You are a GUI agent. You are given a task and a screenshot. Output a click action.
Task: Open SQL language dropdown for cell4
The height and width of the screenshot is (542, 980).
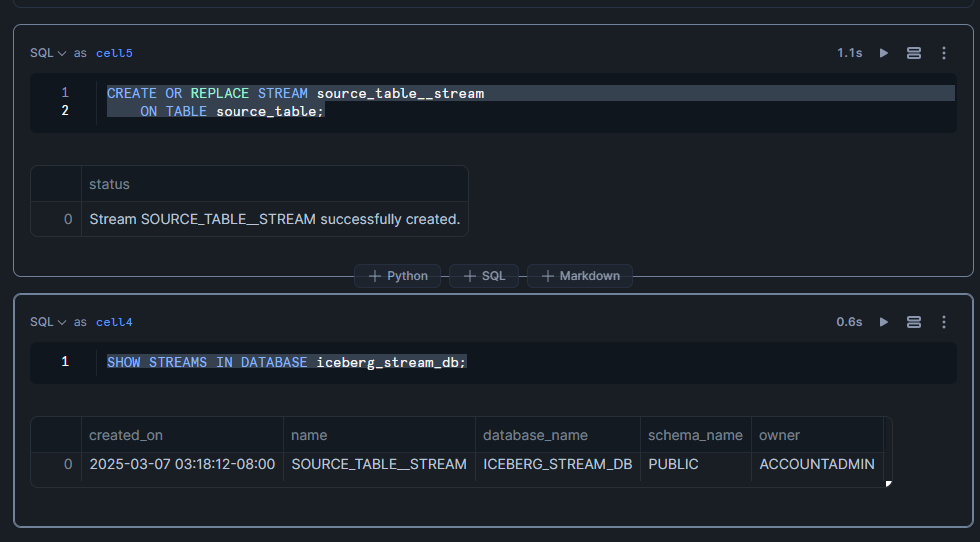pos(48,322)
